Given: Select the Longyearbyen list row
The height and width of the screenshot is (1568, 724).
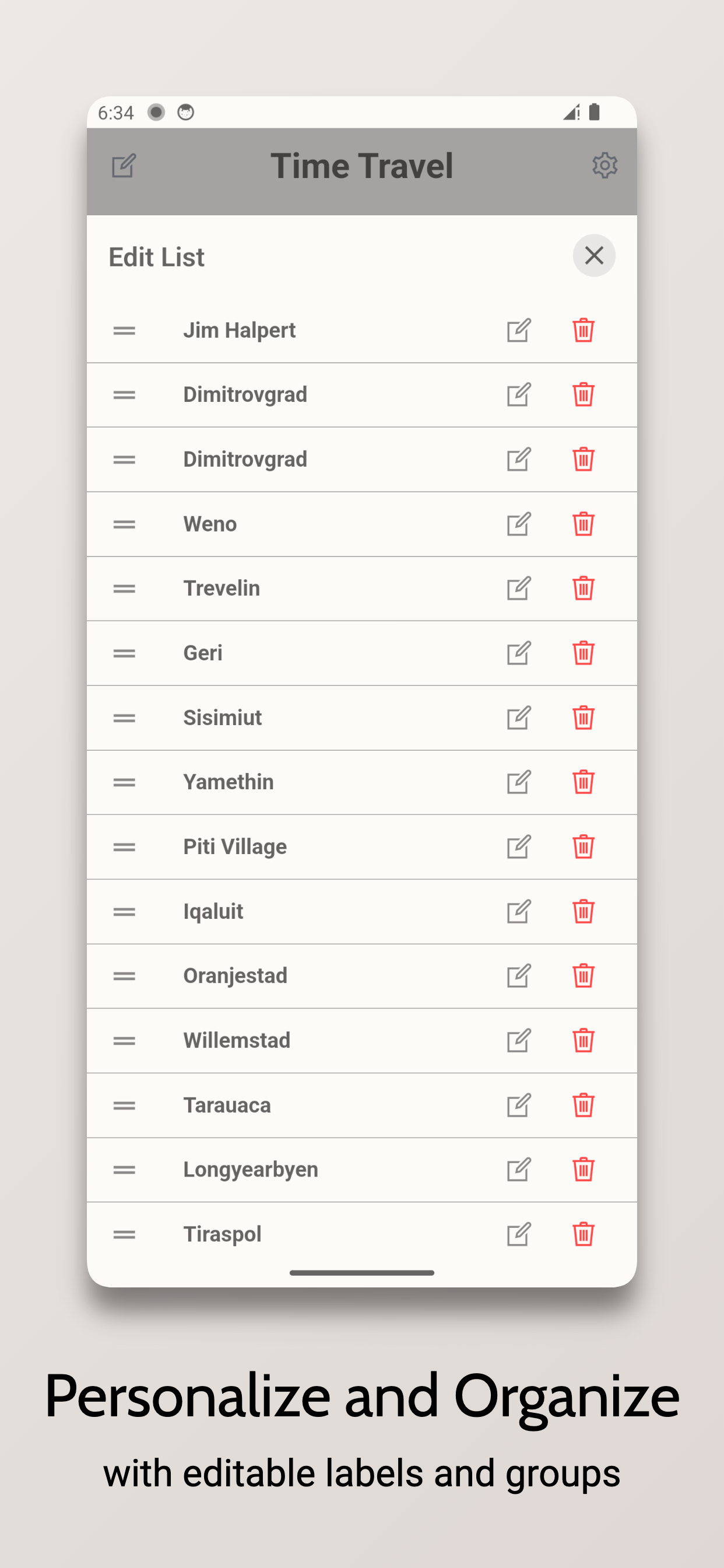Looking at the screenshot, I should (x=362, y=1170).
